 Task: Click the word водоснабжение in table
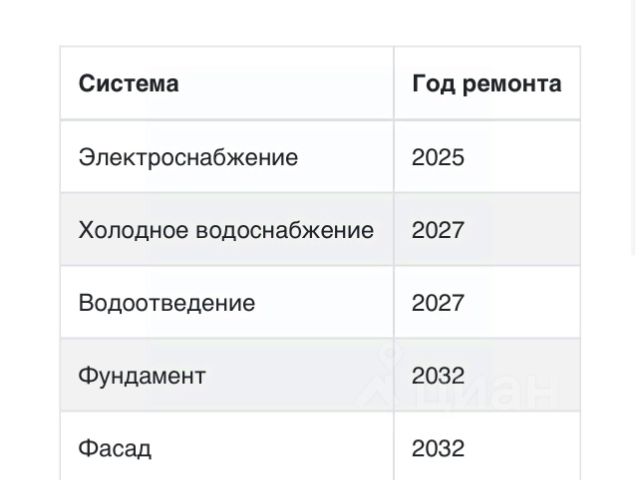(285, 230)
